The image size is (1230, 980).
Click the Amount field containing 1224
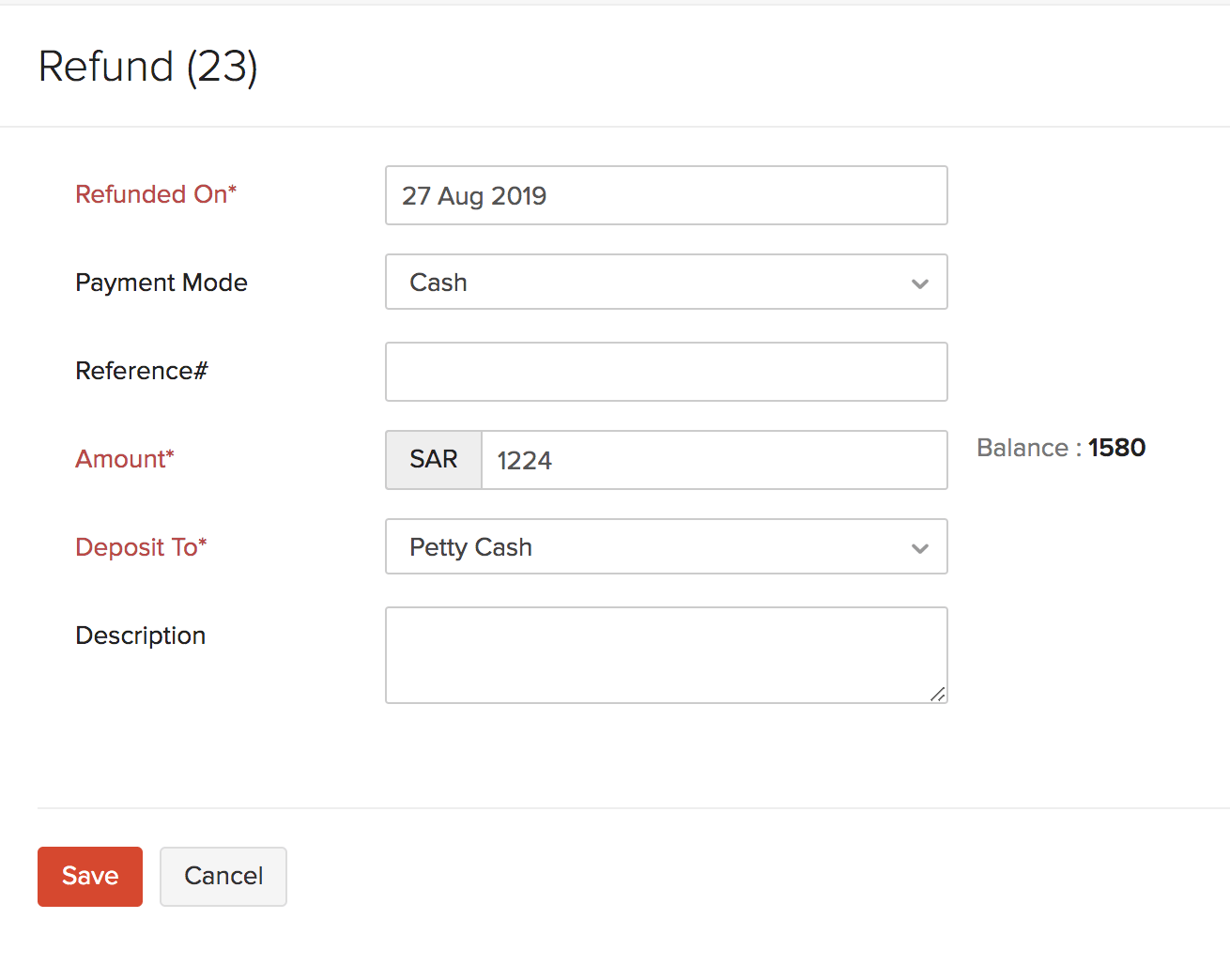[x=714, y=460]
